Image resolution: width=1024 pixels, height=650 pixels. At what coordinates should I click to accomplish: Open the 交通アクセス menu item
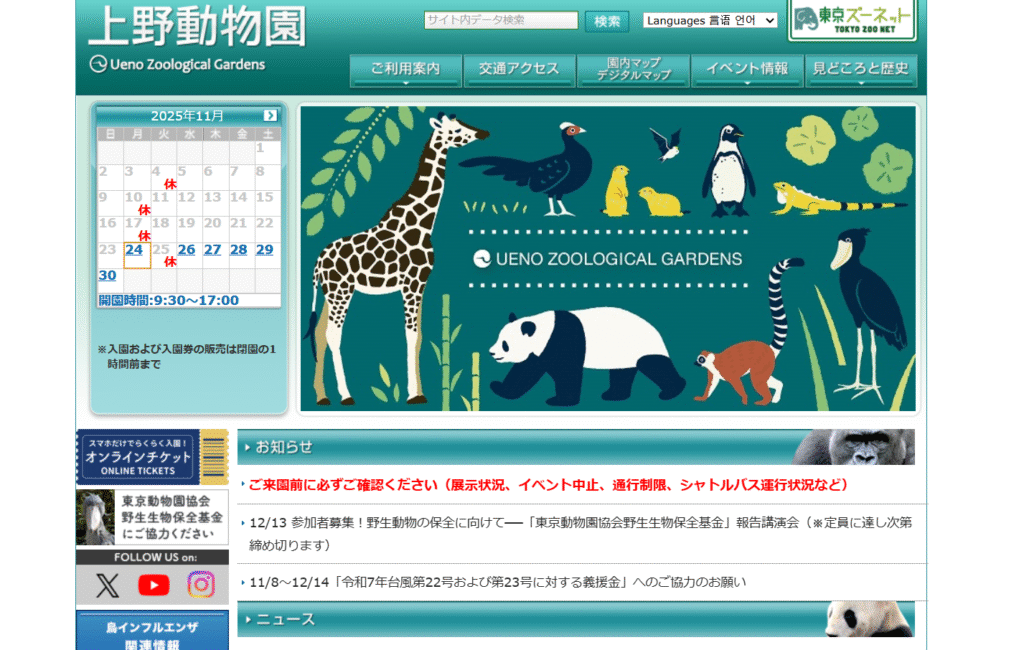518,70
